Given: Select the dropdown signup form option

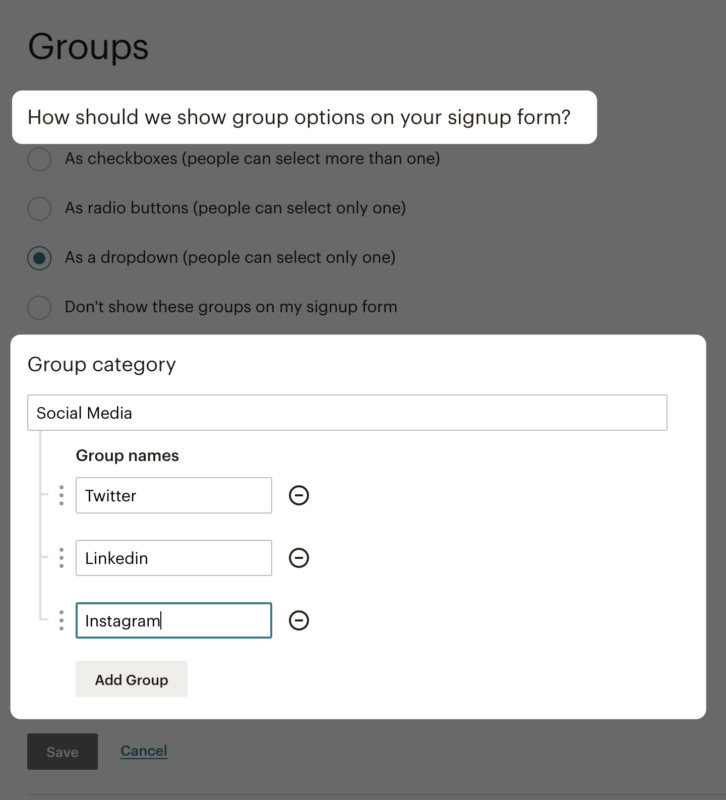Looking at the screenshot, I should (x=39, y=258).
